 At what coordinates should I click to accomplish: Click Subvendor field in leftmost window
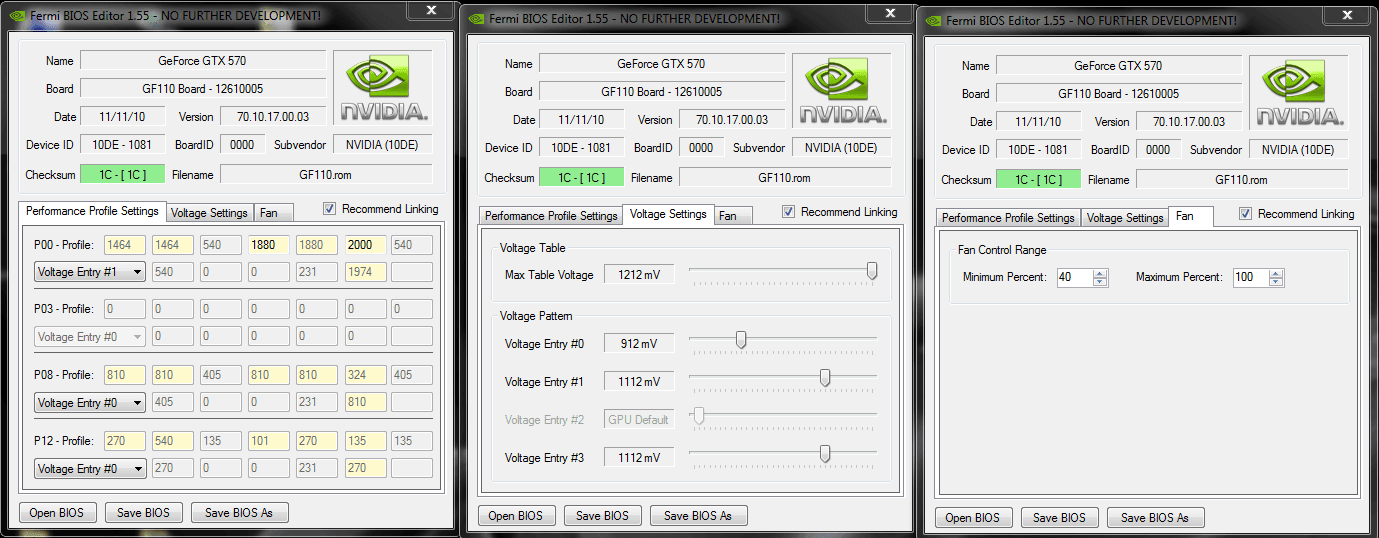click(x=382, y=145)
